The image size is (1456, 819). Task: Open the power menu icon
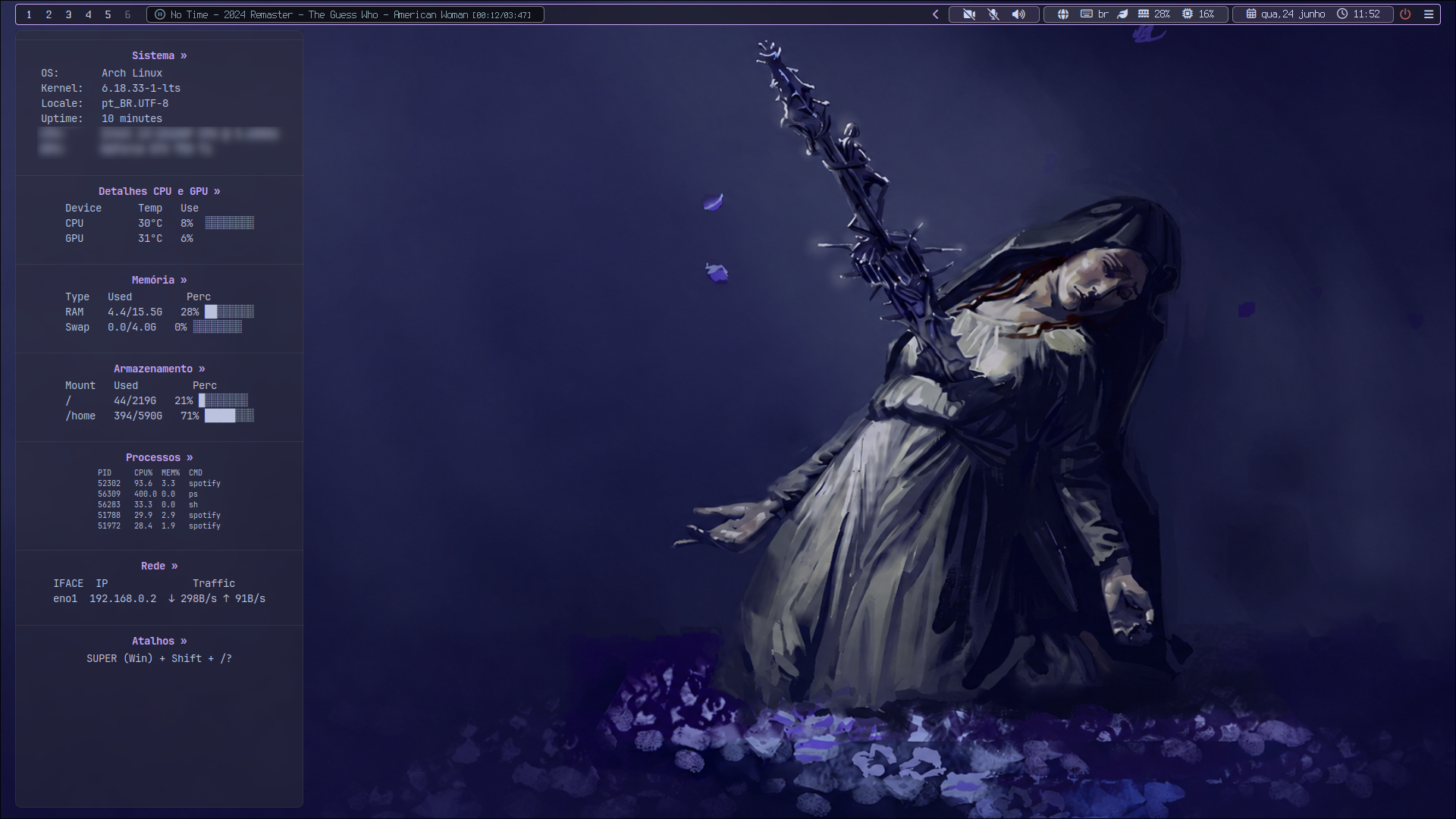tap(1405, 14)
